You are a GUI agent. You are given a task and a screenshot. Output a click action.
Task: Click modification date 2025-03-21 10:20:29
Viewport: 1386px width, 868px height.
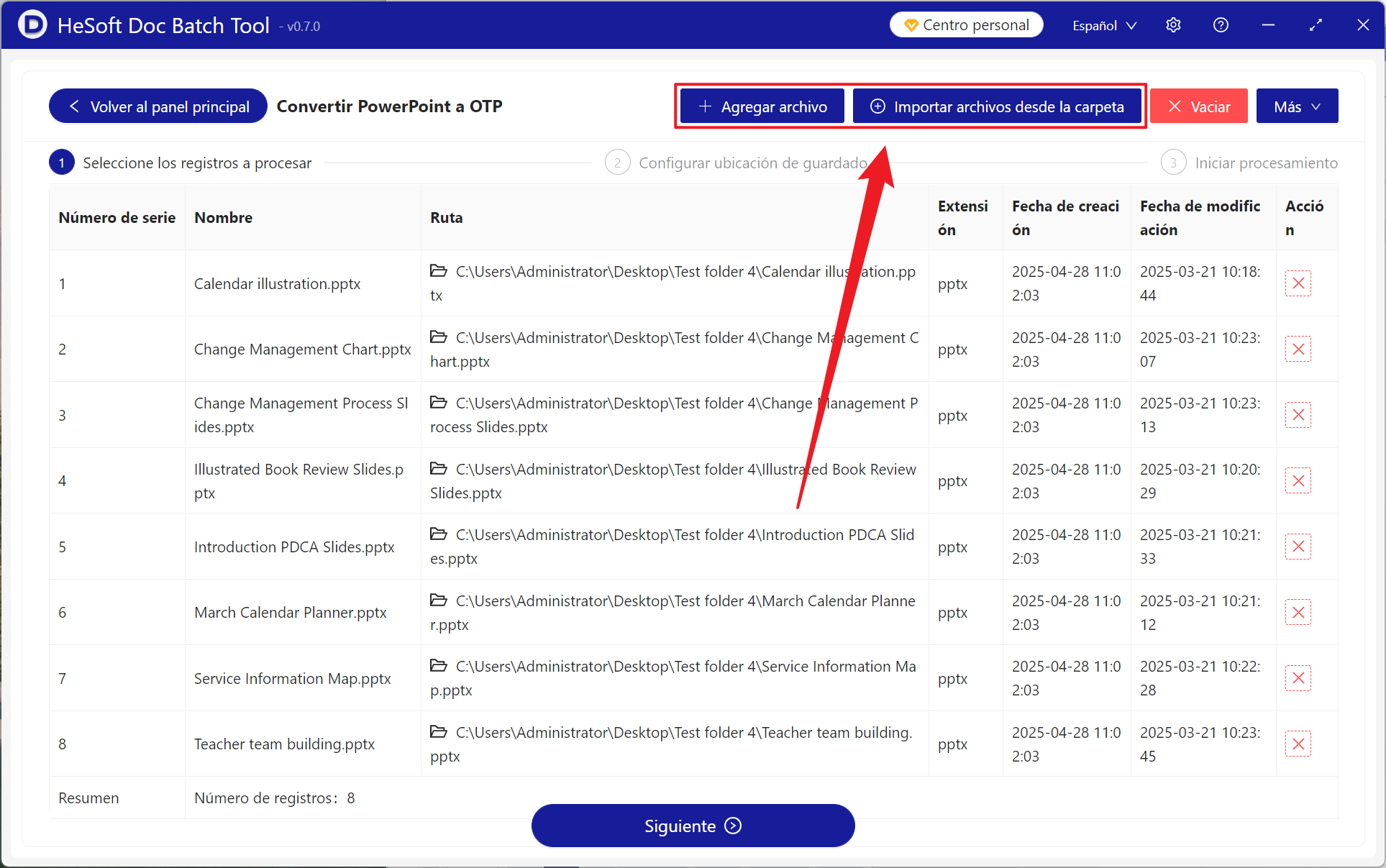tap(1200, 481)
